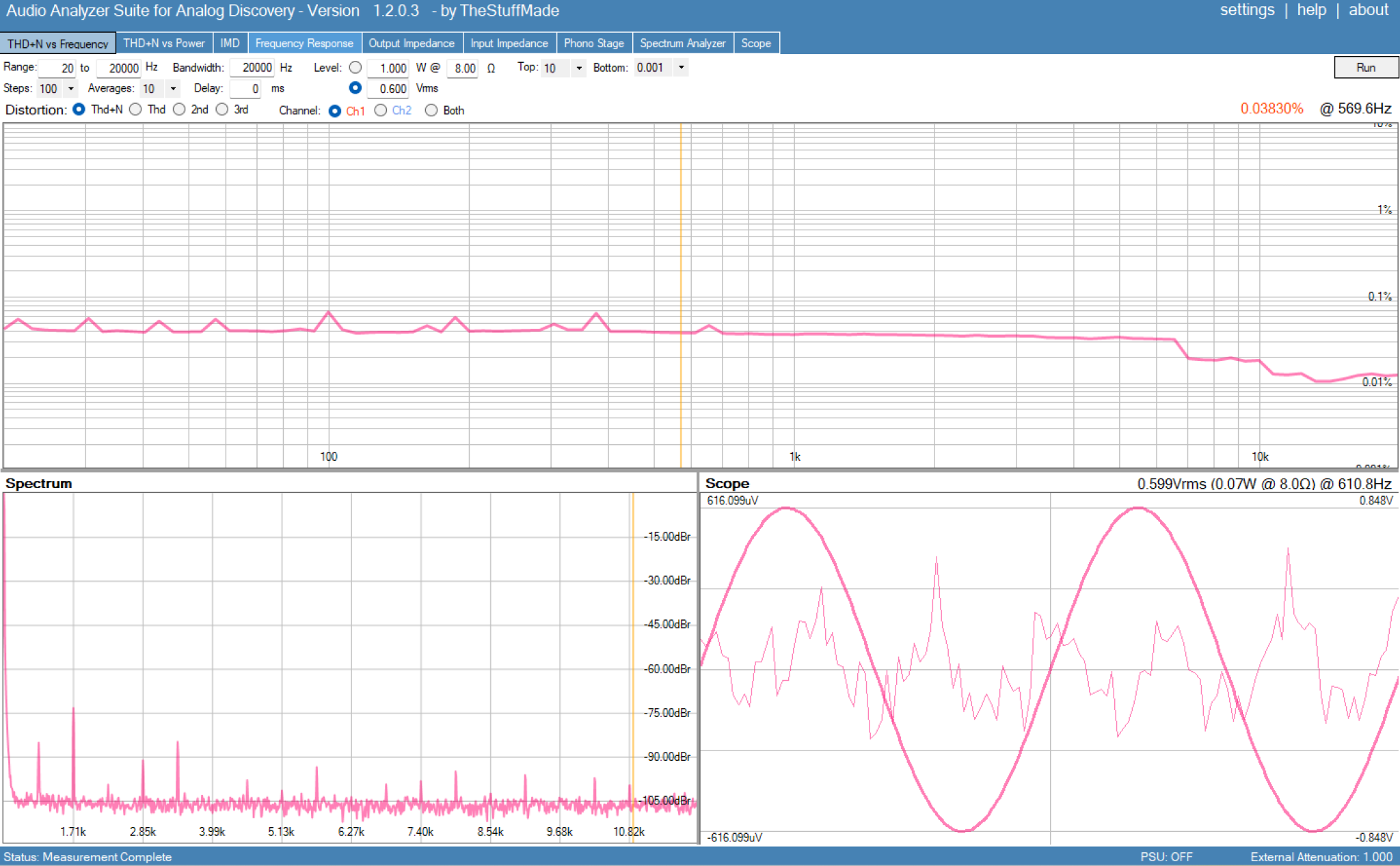Click the 100 frequency axis label
Viewport: 1400px width, 866px height.
tap(329, 457)
